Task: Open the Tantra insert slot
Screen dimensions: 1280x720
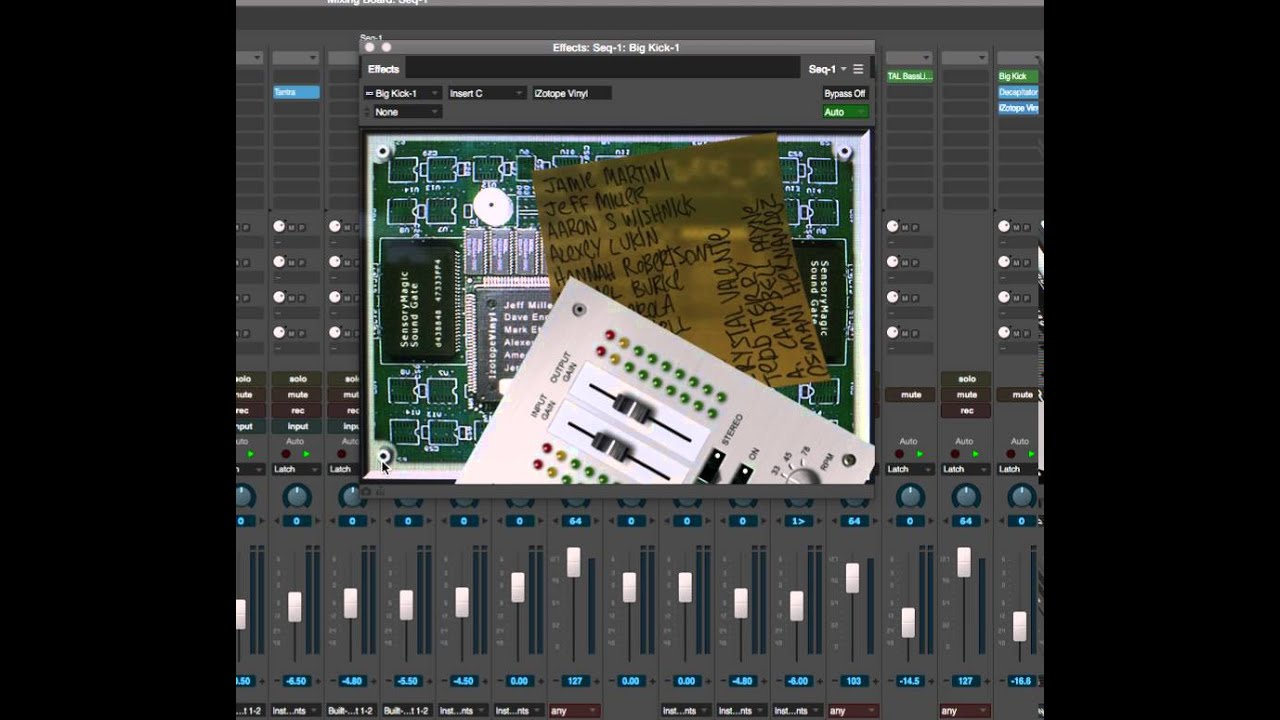Action: [x=297, y=92]
